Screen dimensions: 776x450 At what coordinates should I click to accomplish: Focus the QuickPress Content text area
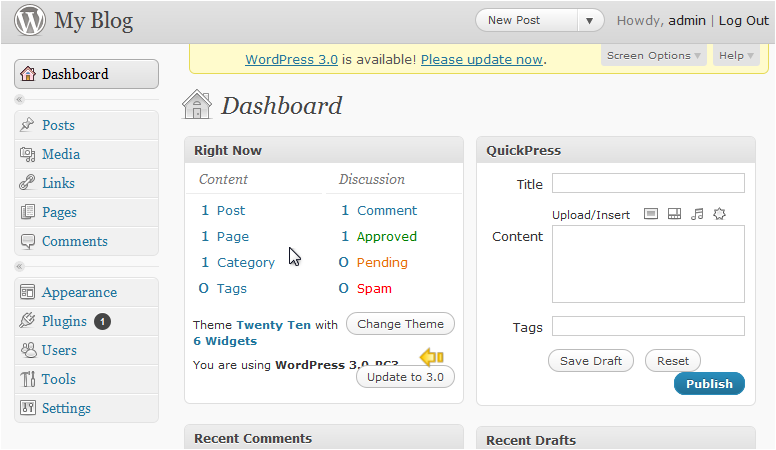[x=648, y=264]
